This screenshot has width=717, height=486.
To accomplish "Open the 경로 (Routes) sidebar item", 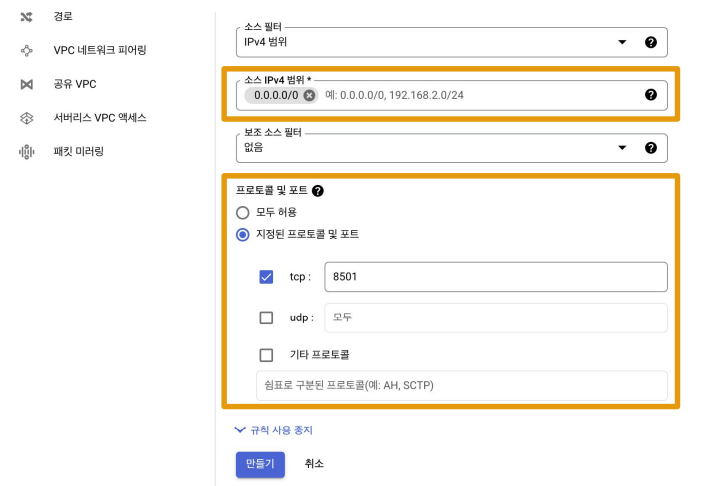I will (63, 16).
